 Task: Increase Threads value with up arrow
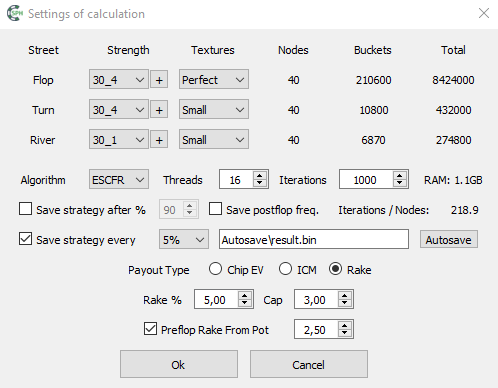[260, 175]
